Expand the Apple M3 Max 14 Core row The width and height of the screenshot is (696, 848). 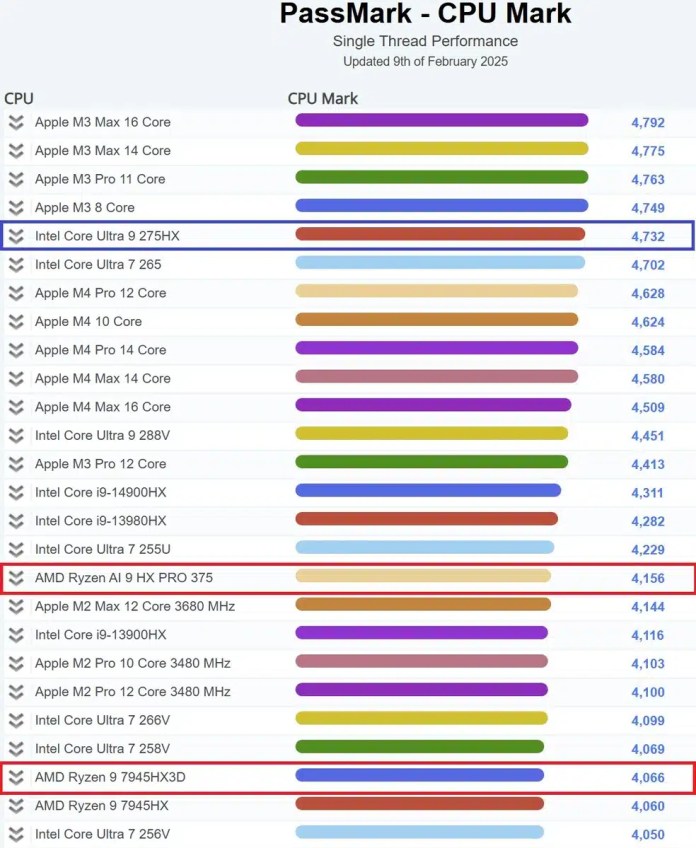[16, 151]
